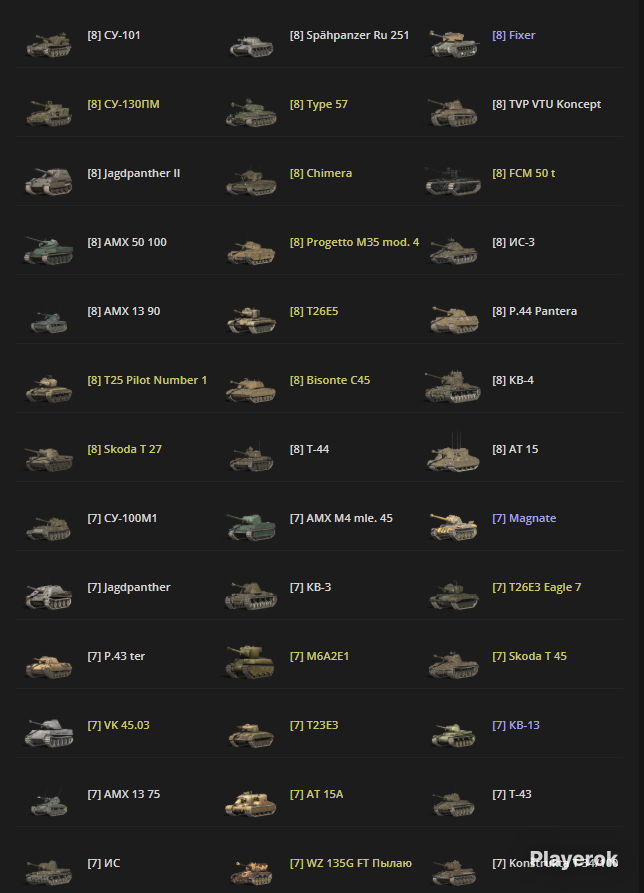Select the Progetto M35 mod. 4 icon

pos(251,252)
